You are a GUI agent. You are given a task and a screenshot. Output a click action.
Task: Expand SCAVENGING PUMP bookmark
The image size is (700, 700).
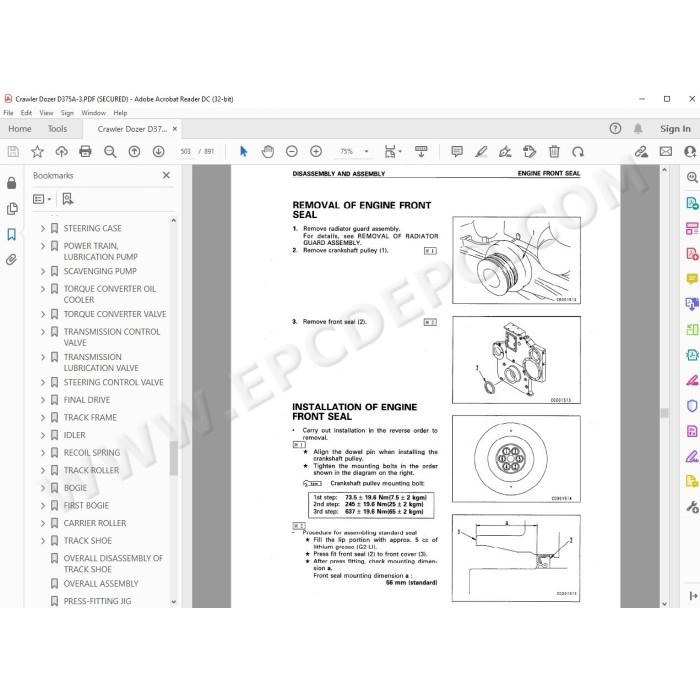click(x=43, y=271)
